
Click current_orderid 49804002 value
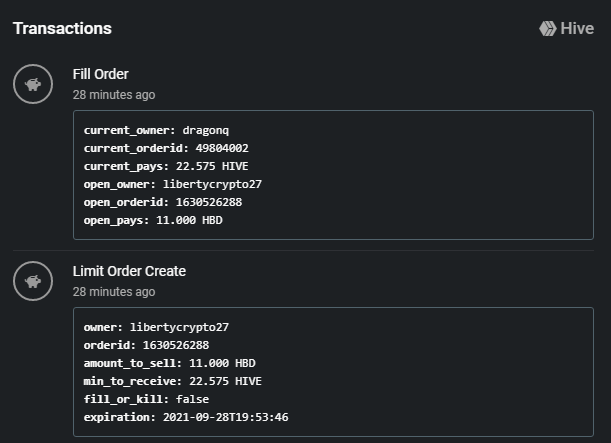222,148
